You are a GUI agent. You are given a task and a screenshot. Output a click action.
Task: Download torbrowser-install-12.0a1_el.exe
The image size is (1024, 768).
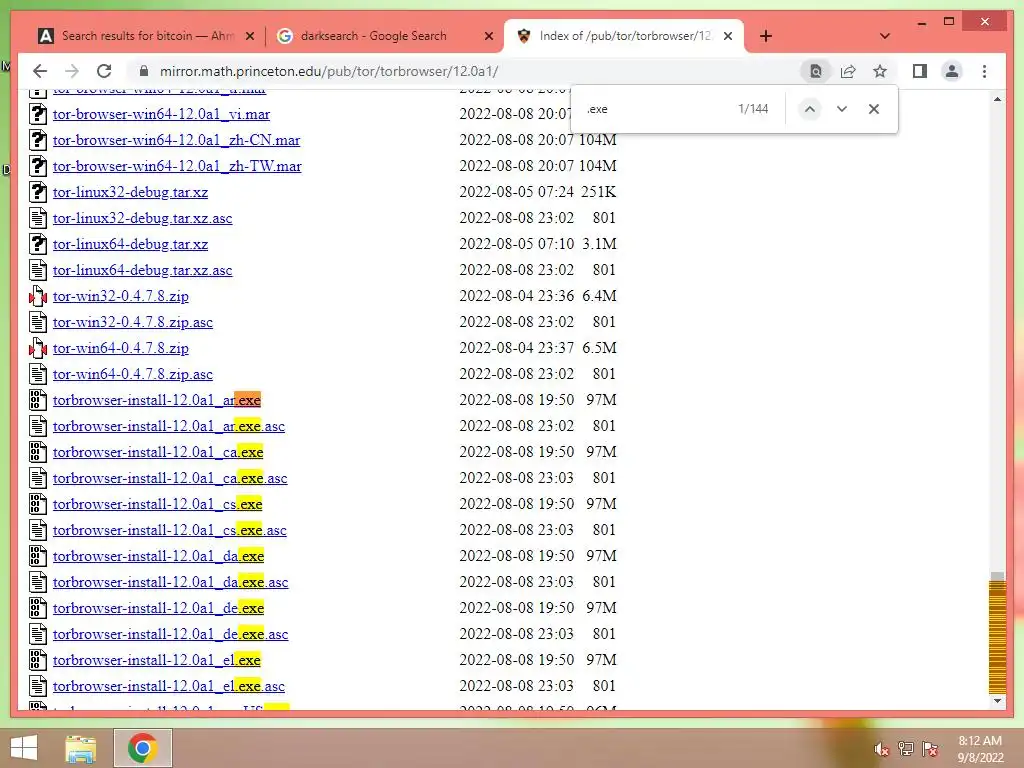click(x=157, y=661)
